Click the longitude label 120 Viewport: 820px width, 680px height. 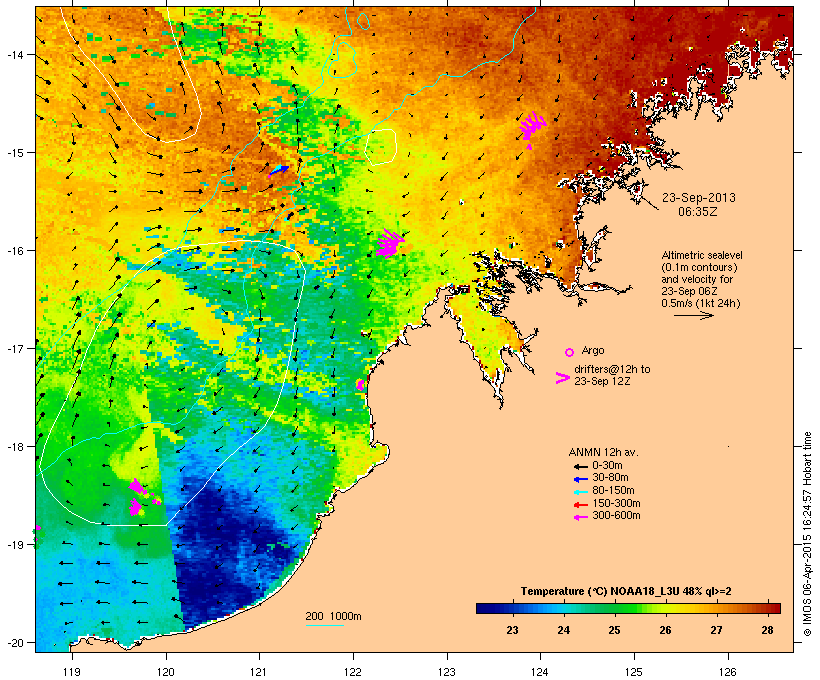click(x=166, y=672)
